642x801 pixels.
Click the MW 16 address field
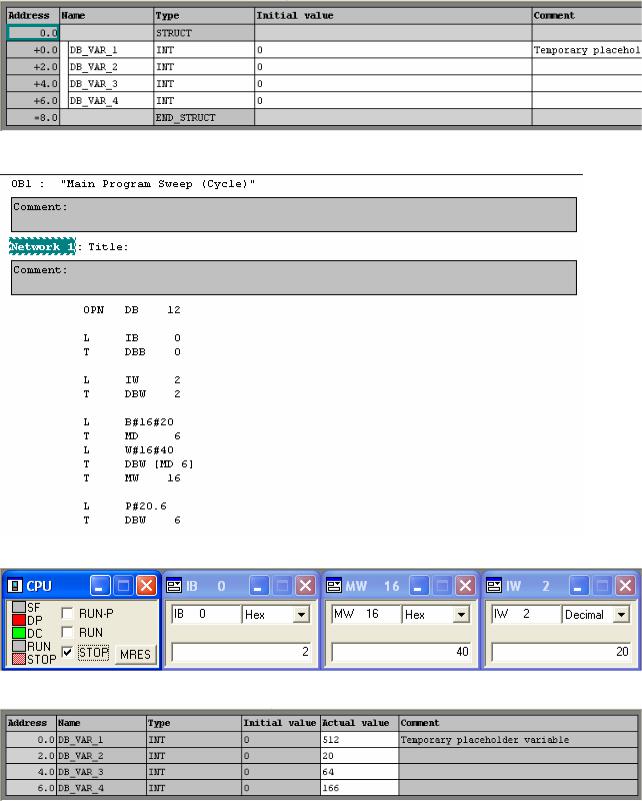(x=366, y=614)
